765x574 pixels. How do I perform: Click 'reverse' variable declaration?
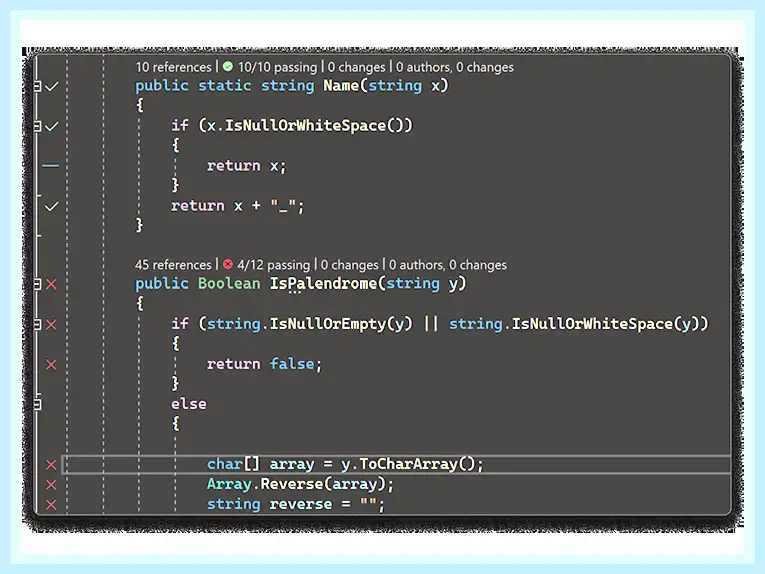coord(301,504)
